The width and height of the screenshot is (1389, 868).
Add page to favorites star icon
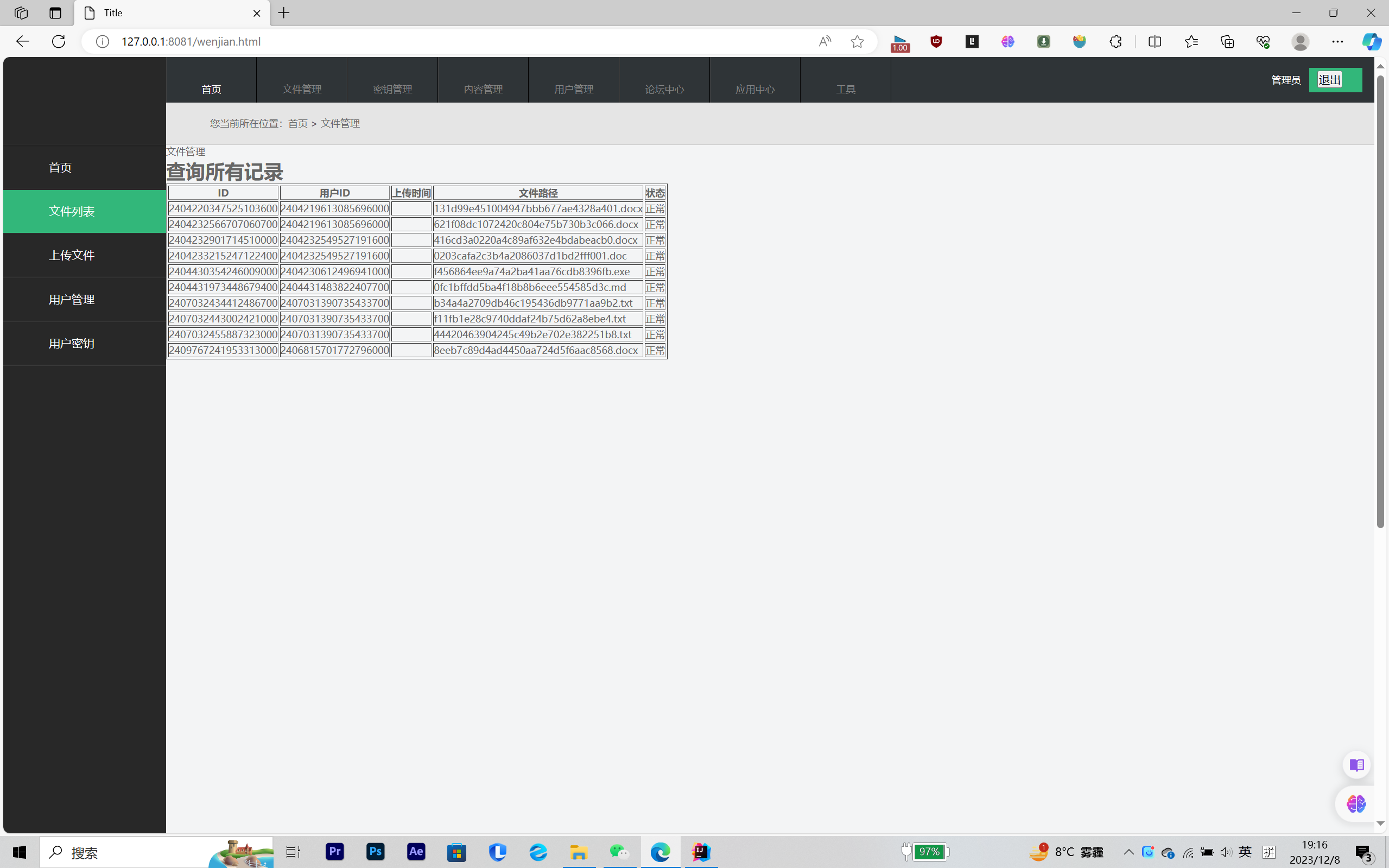coord(857,41)
